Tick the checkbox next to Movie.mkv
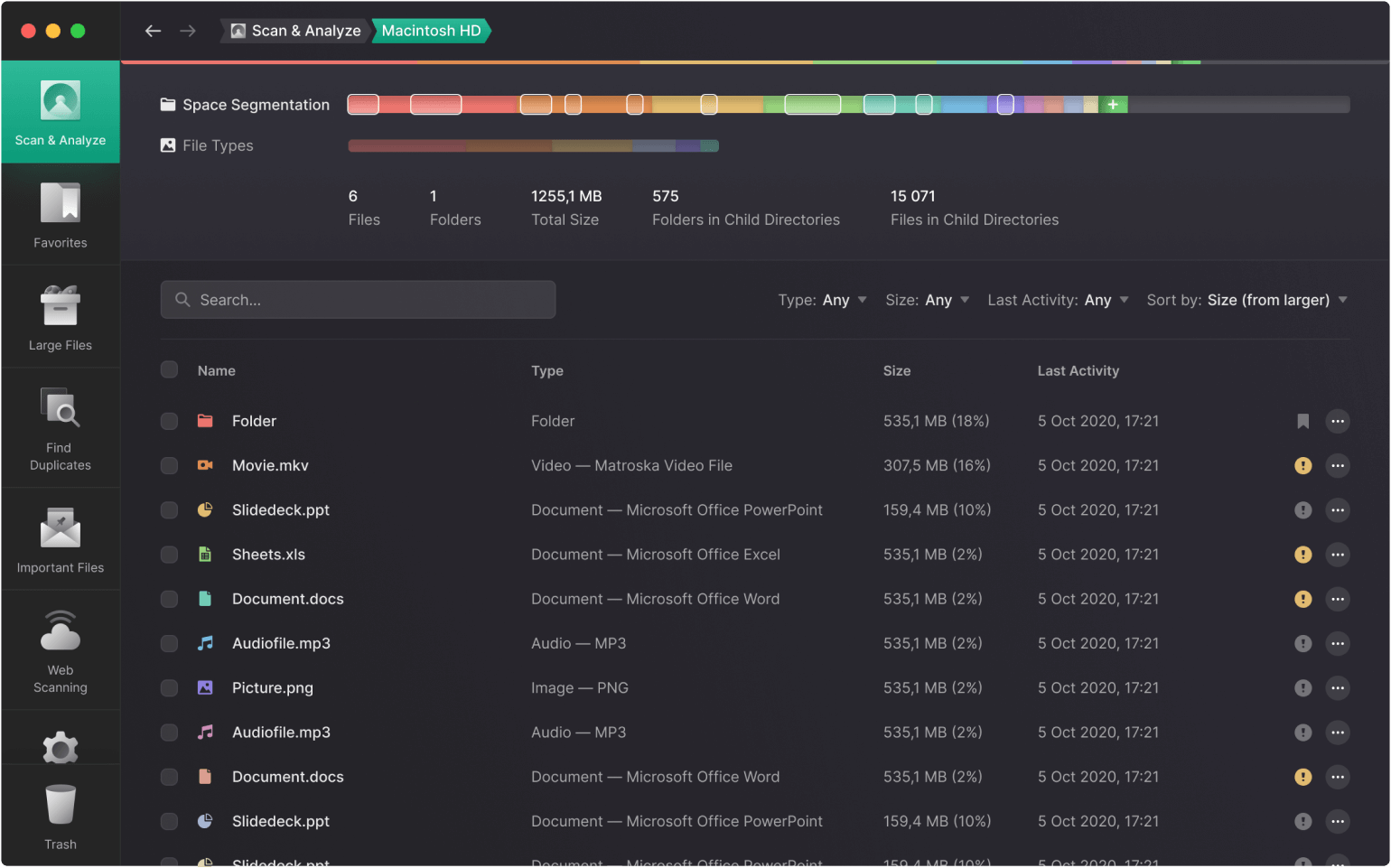The width and height of the screenshot is (1391, 868). coord(169,465)
